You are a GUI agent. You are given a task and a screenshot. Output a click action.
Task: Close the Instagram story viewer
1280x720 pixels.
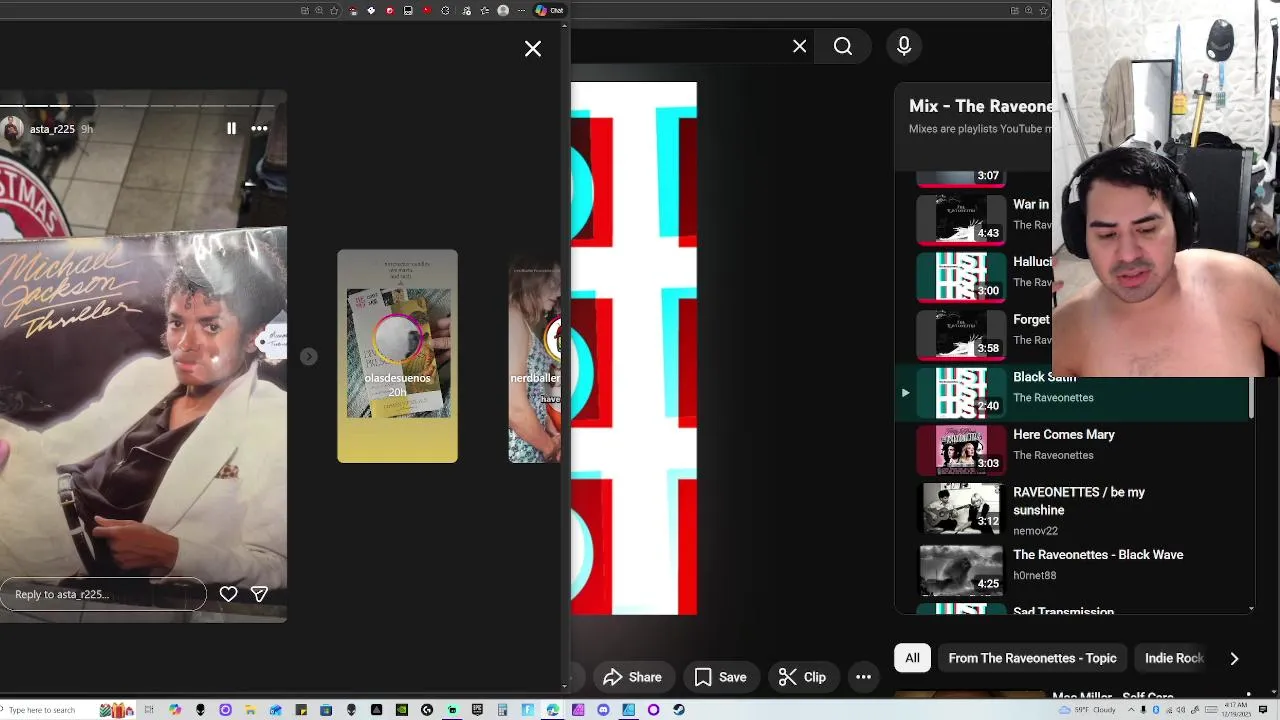pos(533,48)
